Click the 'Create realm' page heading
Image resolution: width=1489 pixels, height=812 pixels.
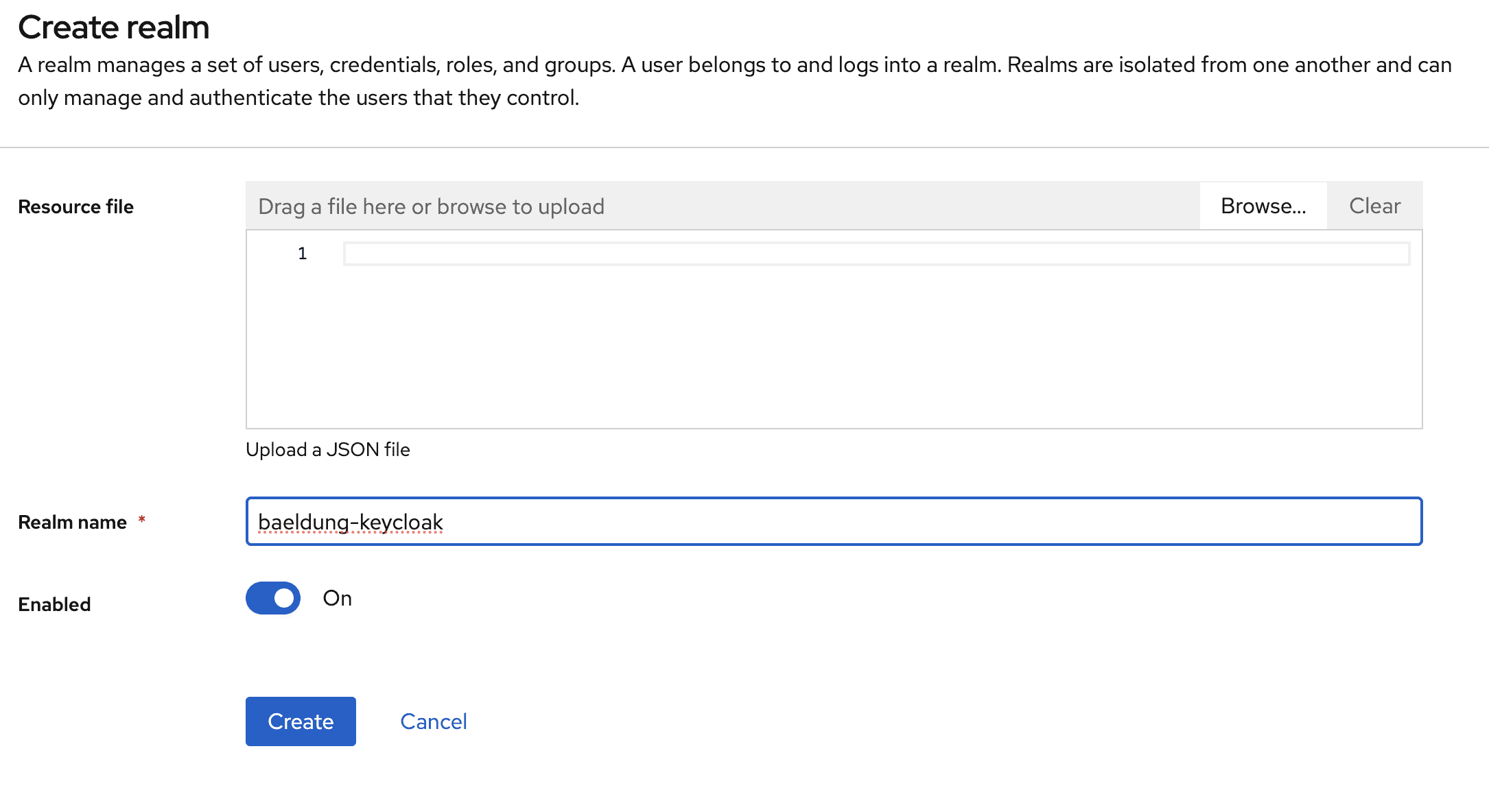(113, 27)
